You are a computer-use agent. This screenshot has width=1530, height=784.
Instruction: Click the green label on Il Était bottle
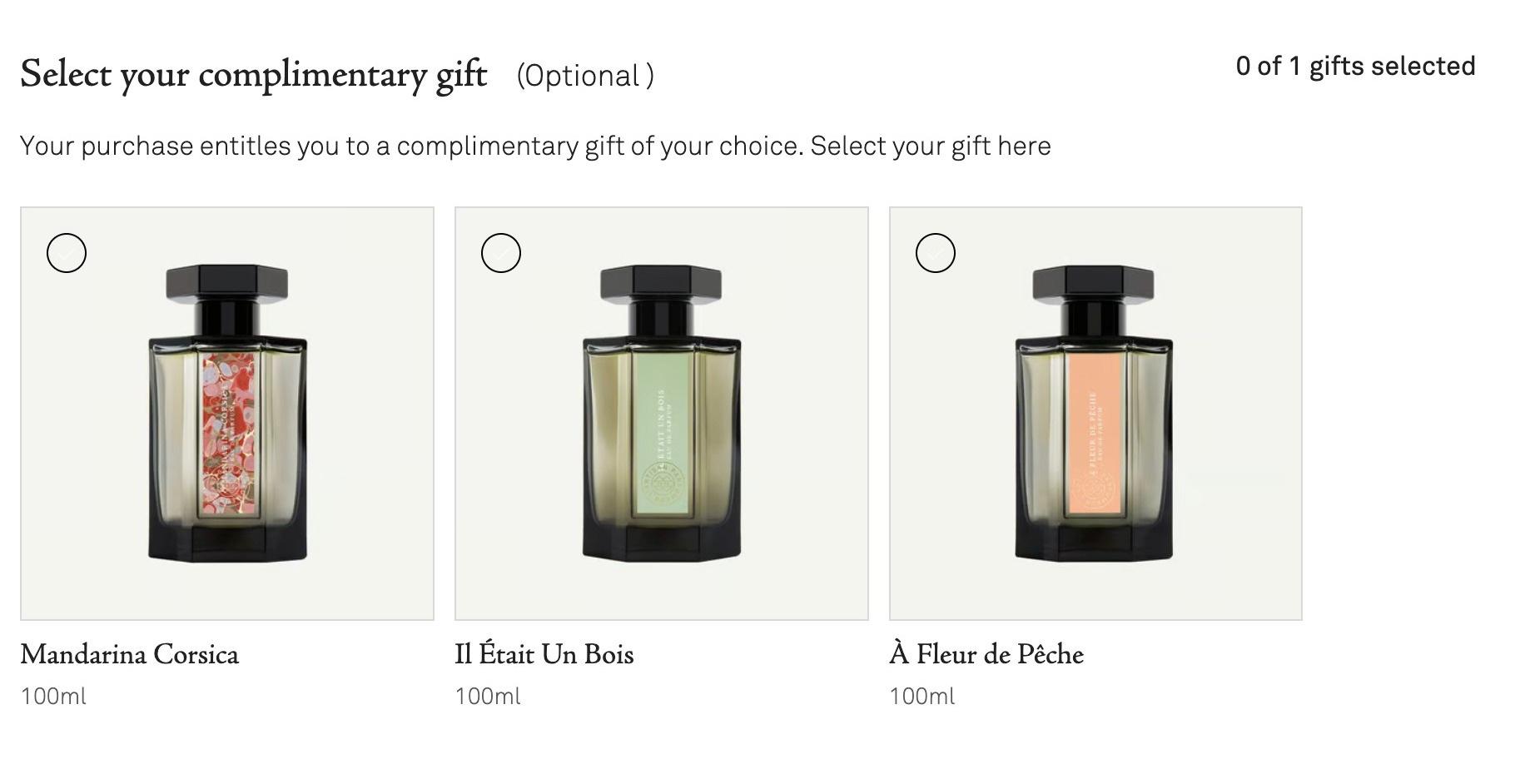pos(662,434)
